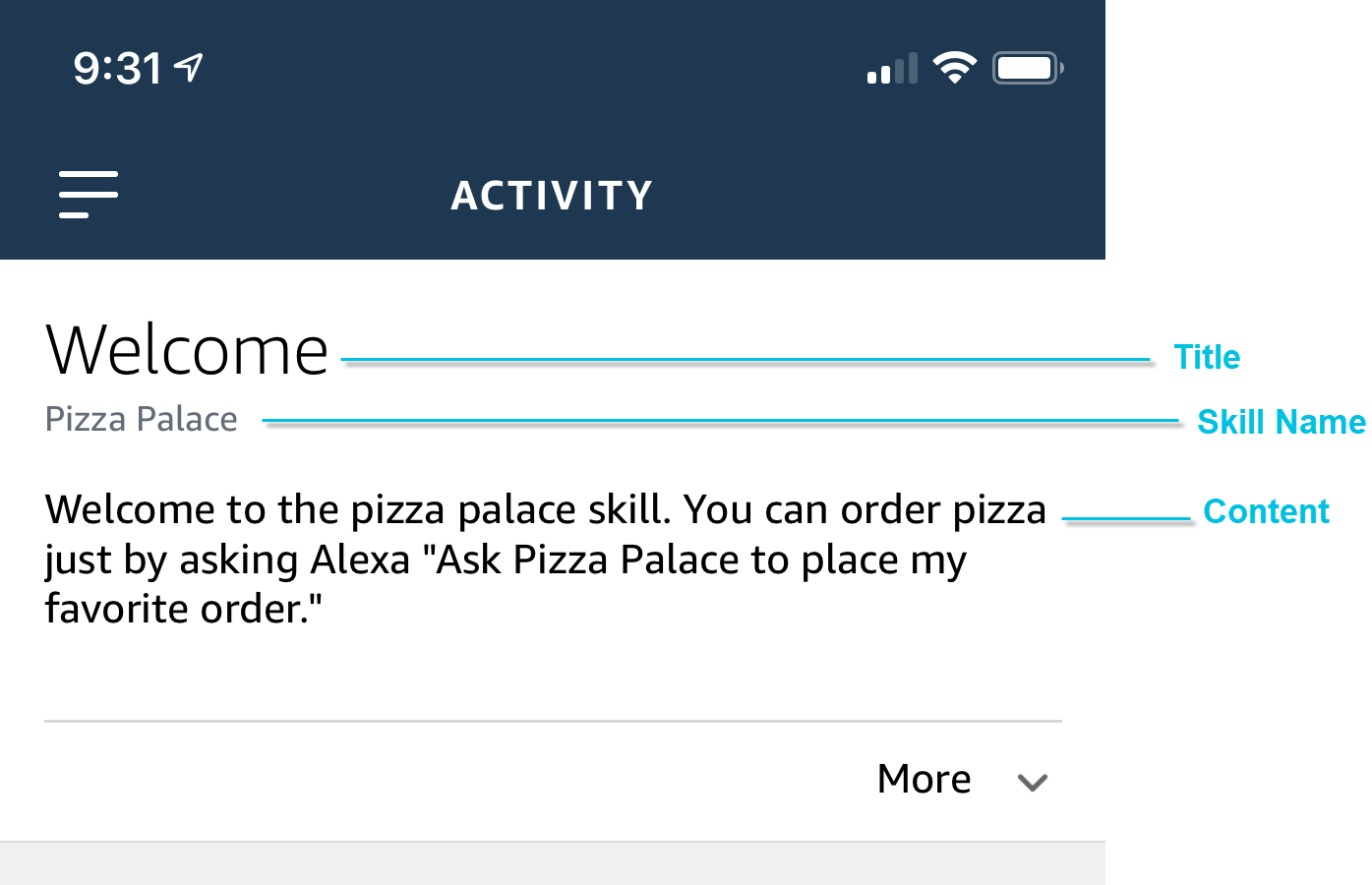Tap the More label on the card

924,779
